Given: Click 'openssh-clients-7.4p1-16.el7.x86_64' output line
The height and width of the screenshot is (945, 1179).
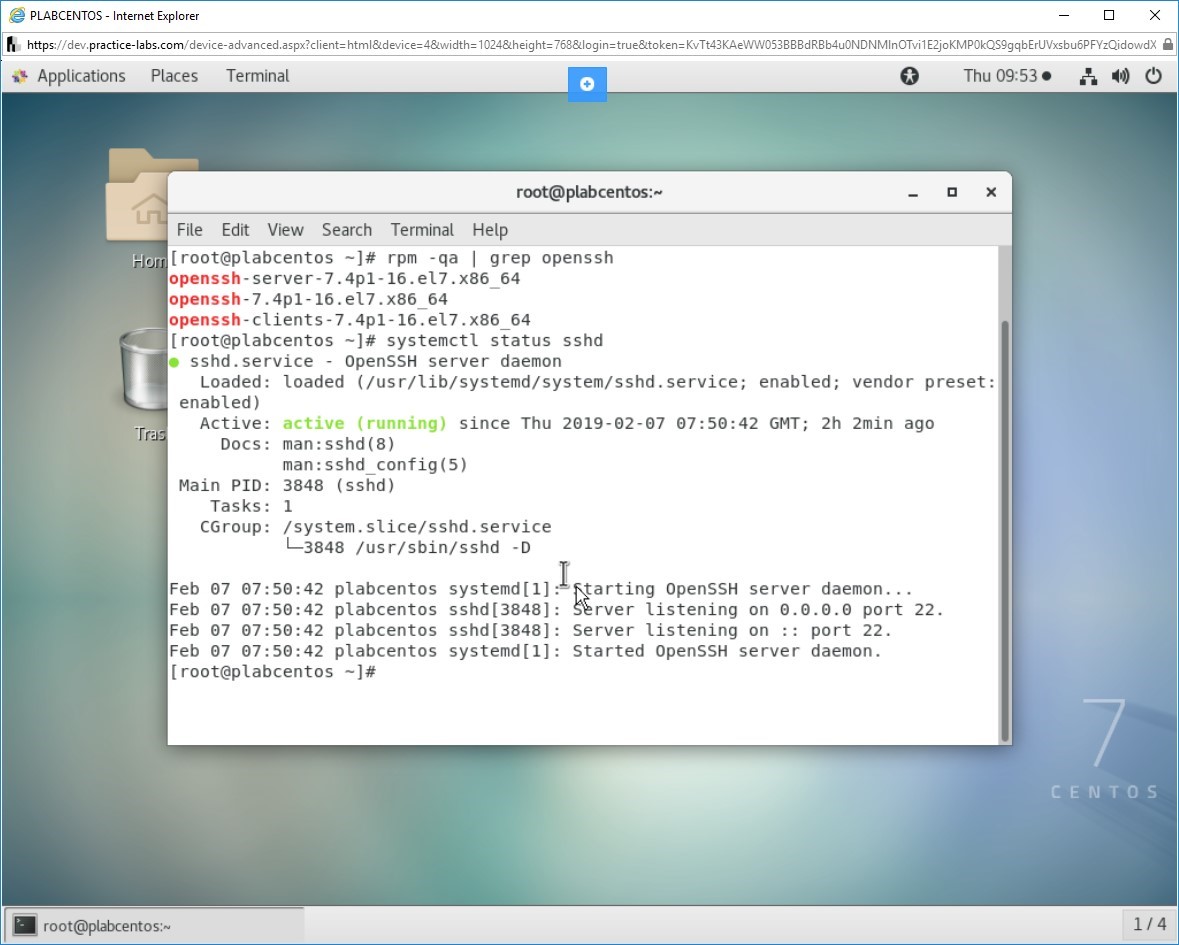Looking at the screenshot, I should click(350, 320).
